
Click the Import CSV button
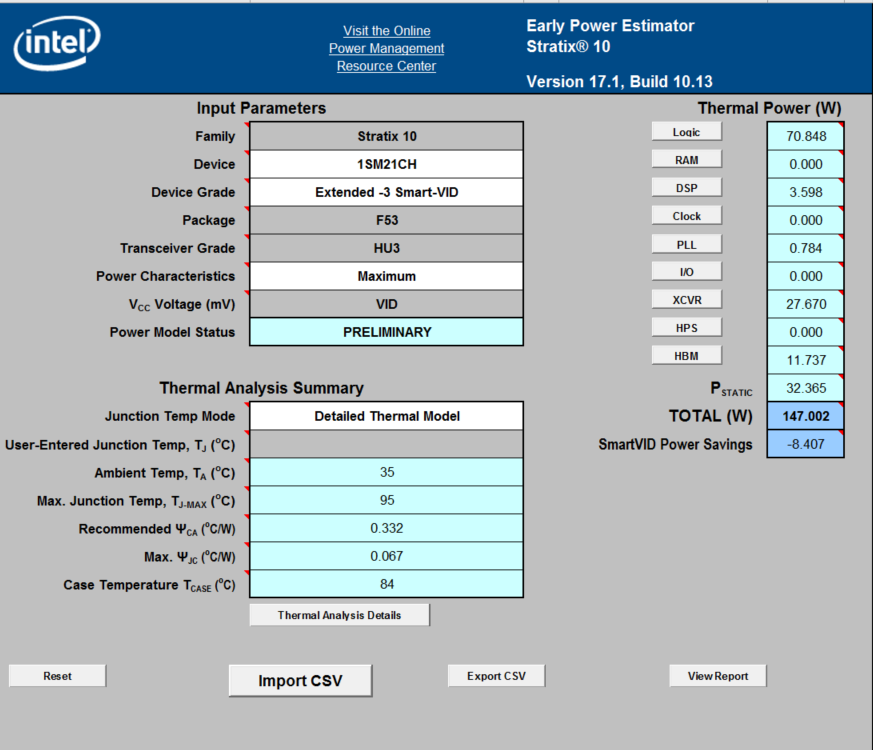coord(300,680)
